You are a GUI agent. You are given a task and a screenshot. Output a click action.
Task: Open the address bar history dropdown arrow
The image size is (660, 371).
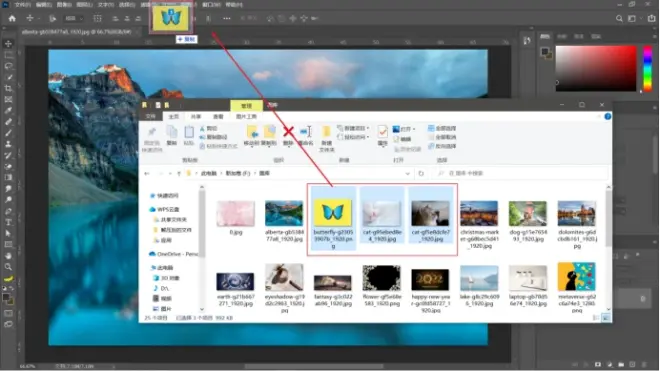407,173
